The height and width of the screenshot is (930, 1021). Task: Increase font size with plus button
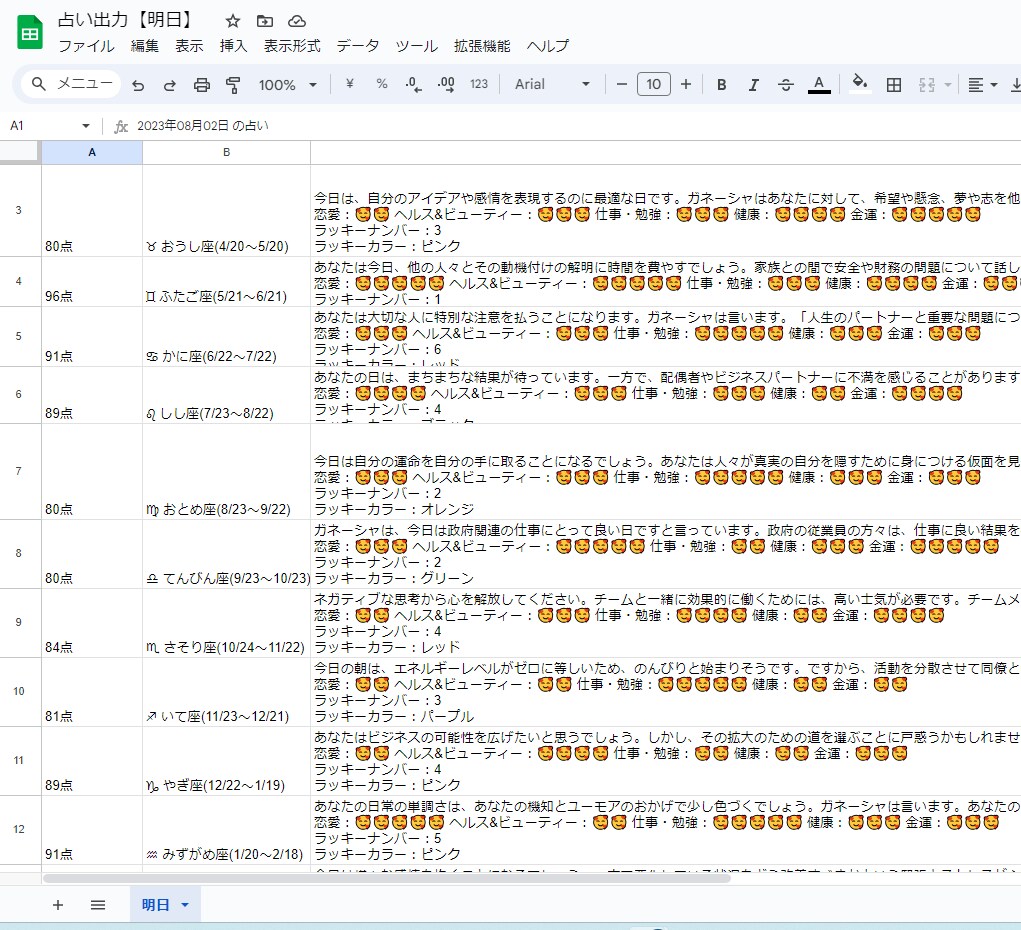686,84
